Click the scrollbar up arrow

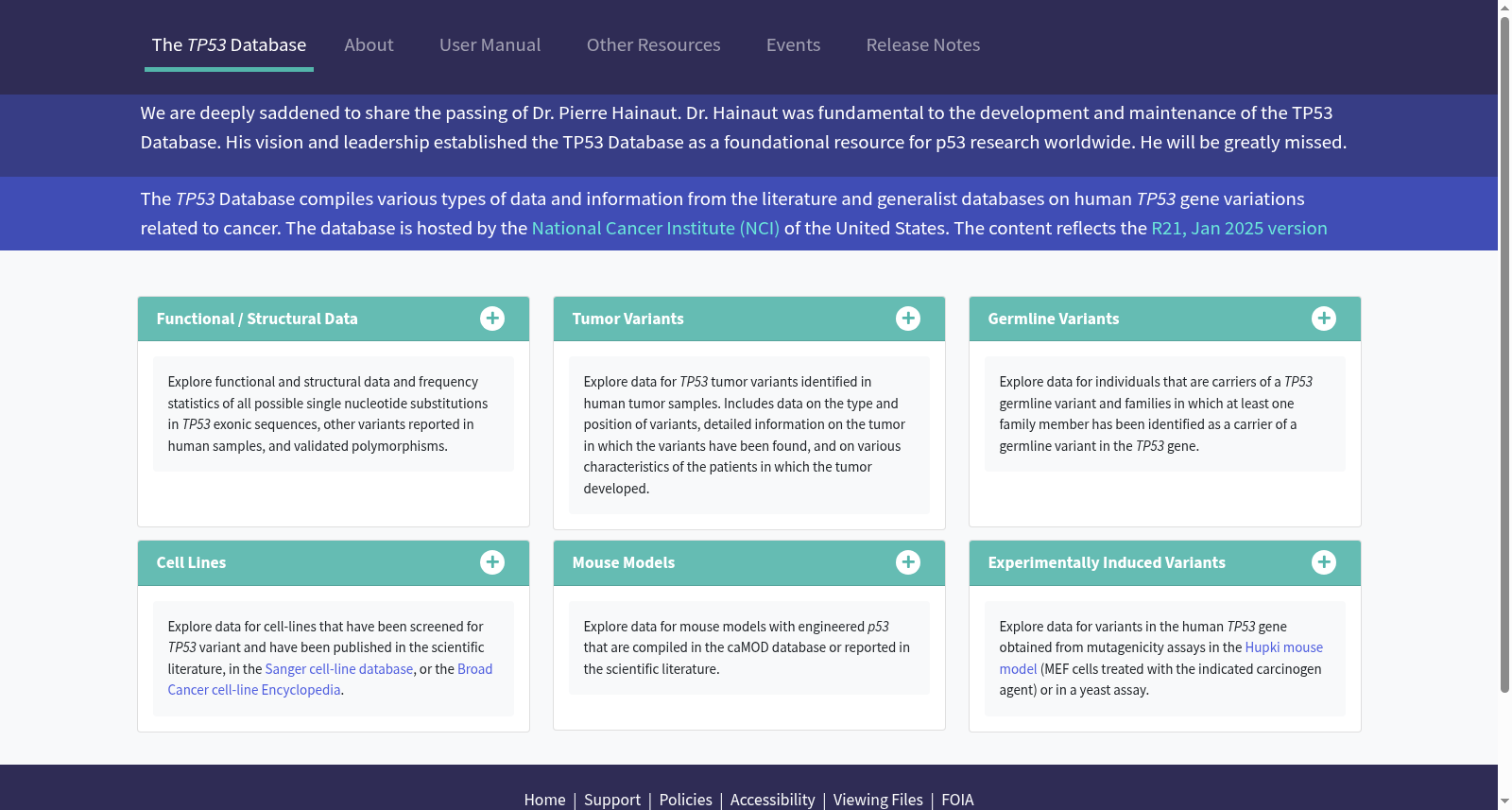[x=1504, y=8]
